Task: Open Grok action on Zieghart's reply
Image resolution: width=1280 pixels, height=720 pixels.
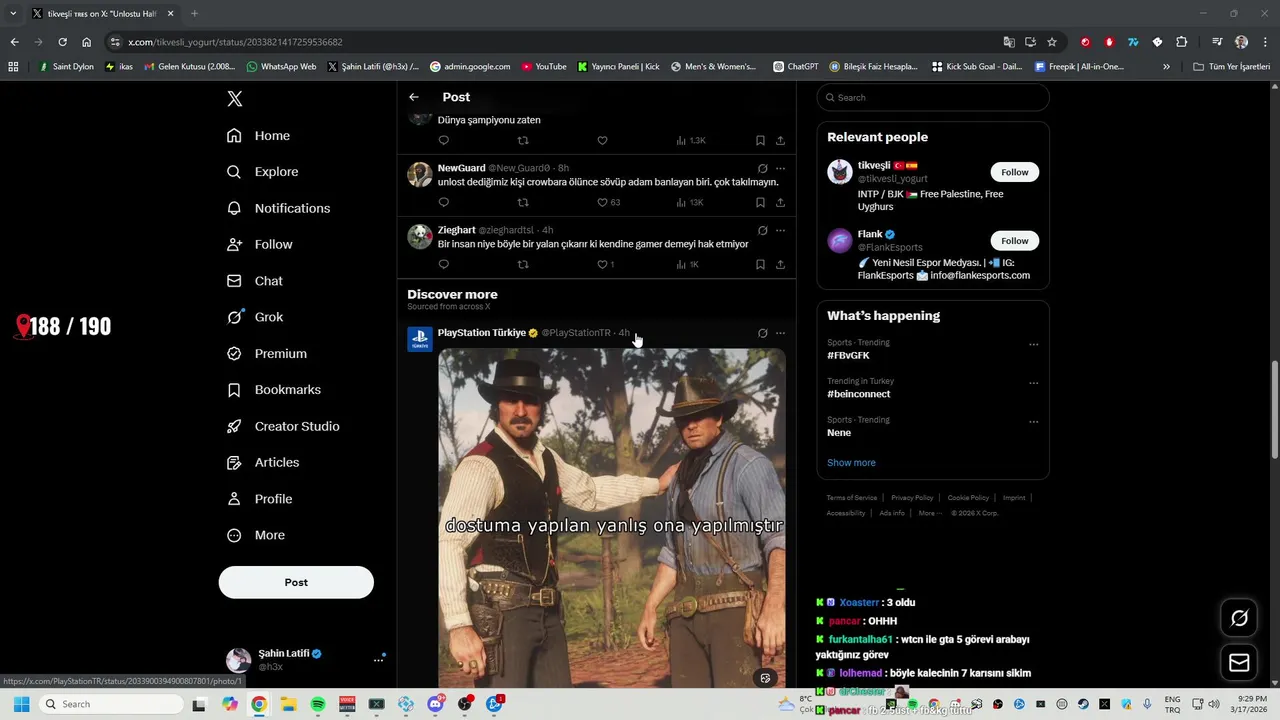Action: click(x=762, y=230)
